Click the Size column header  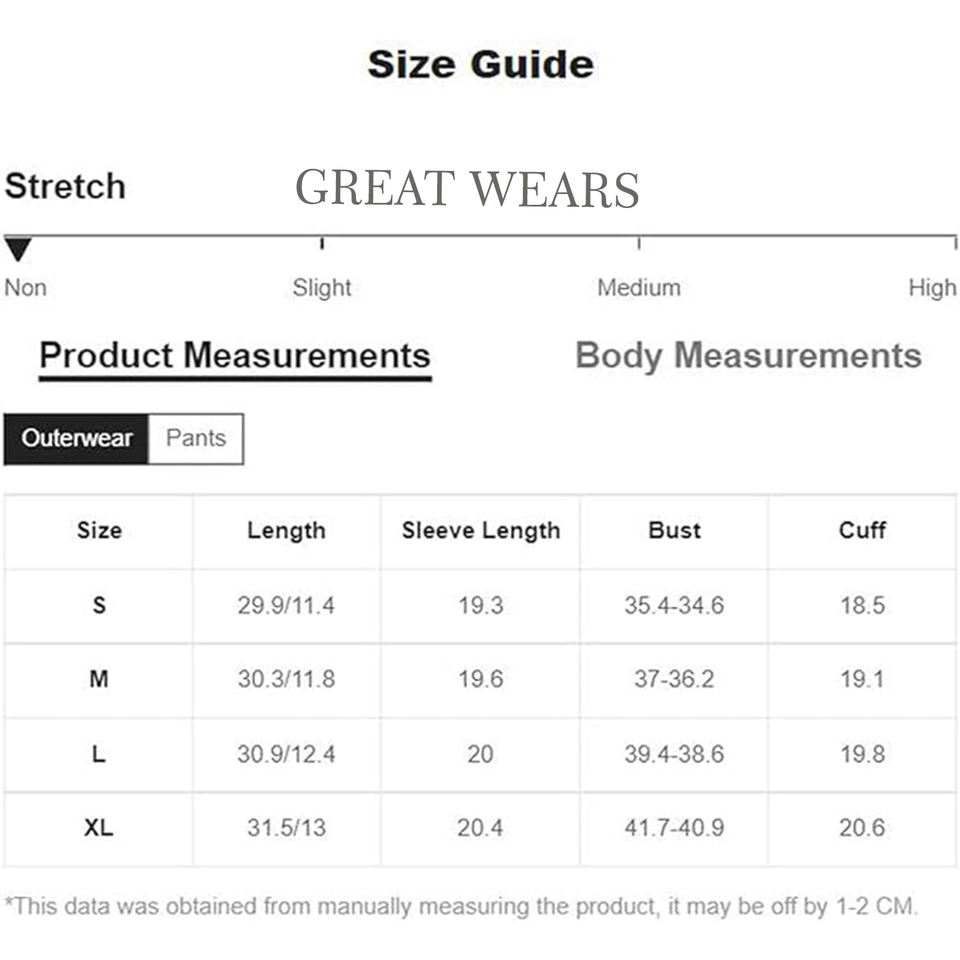99,530
